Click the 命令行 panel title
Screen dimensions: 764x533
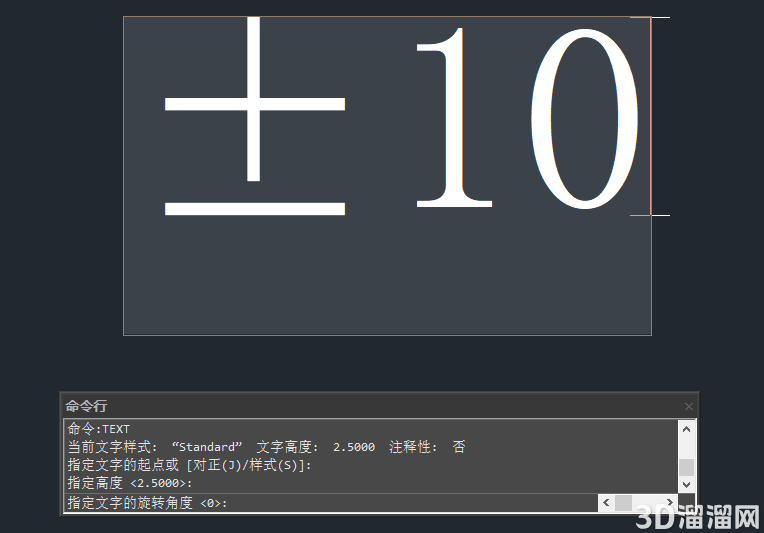pos(86,406)
